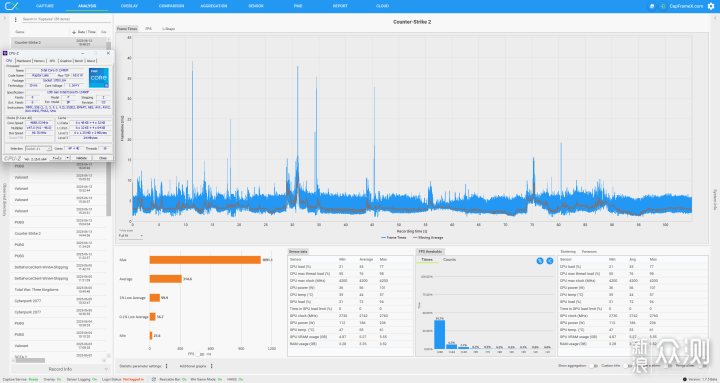Open the Y-Axis scale Full fit dropdown

coord(130,236)
